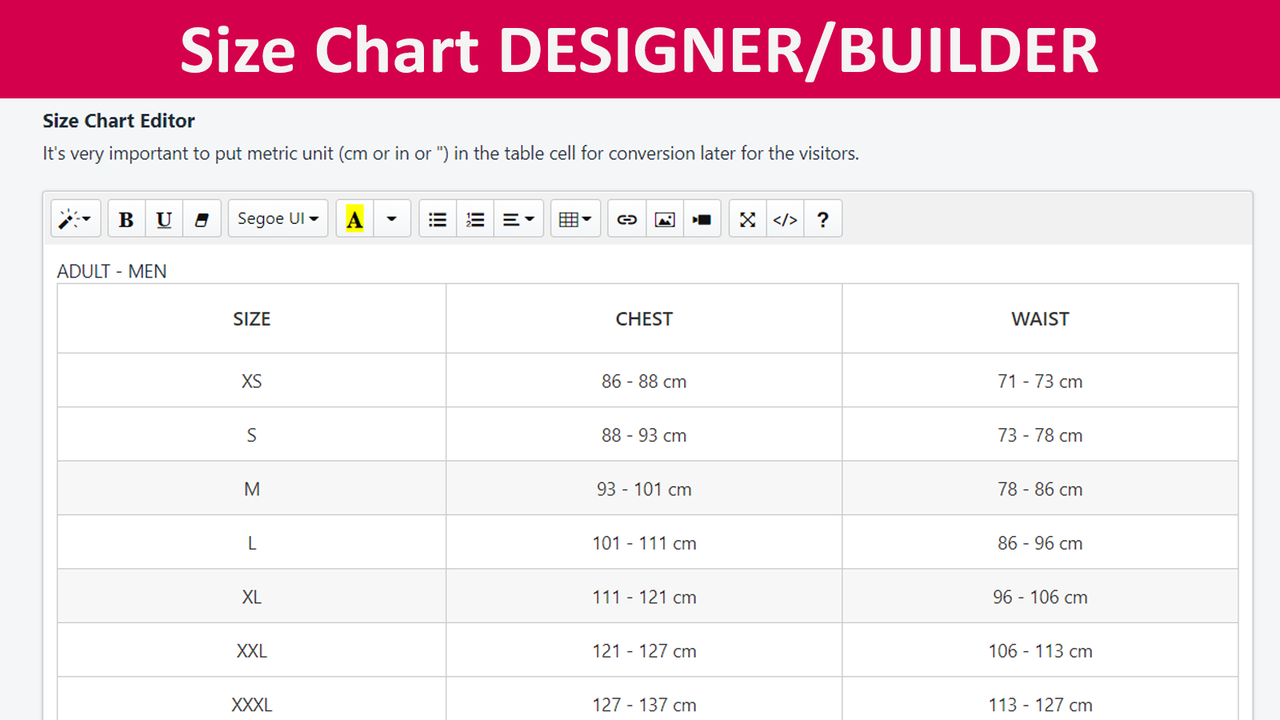This screenshot has width=1280, height=720.
Task: Click the CHEST column header cell
Action: pos(644,318)
